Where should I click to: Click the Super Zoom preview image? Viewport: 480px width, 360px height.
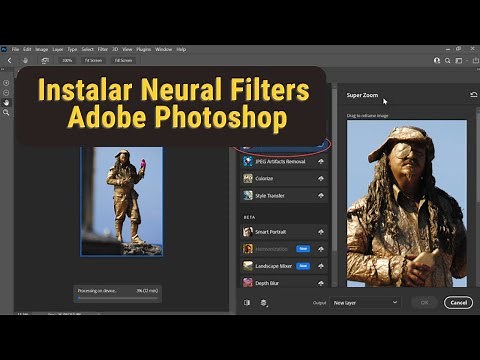click(407, 203)
